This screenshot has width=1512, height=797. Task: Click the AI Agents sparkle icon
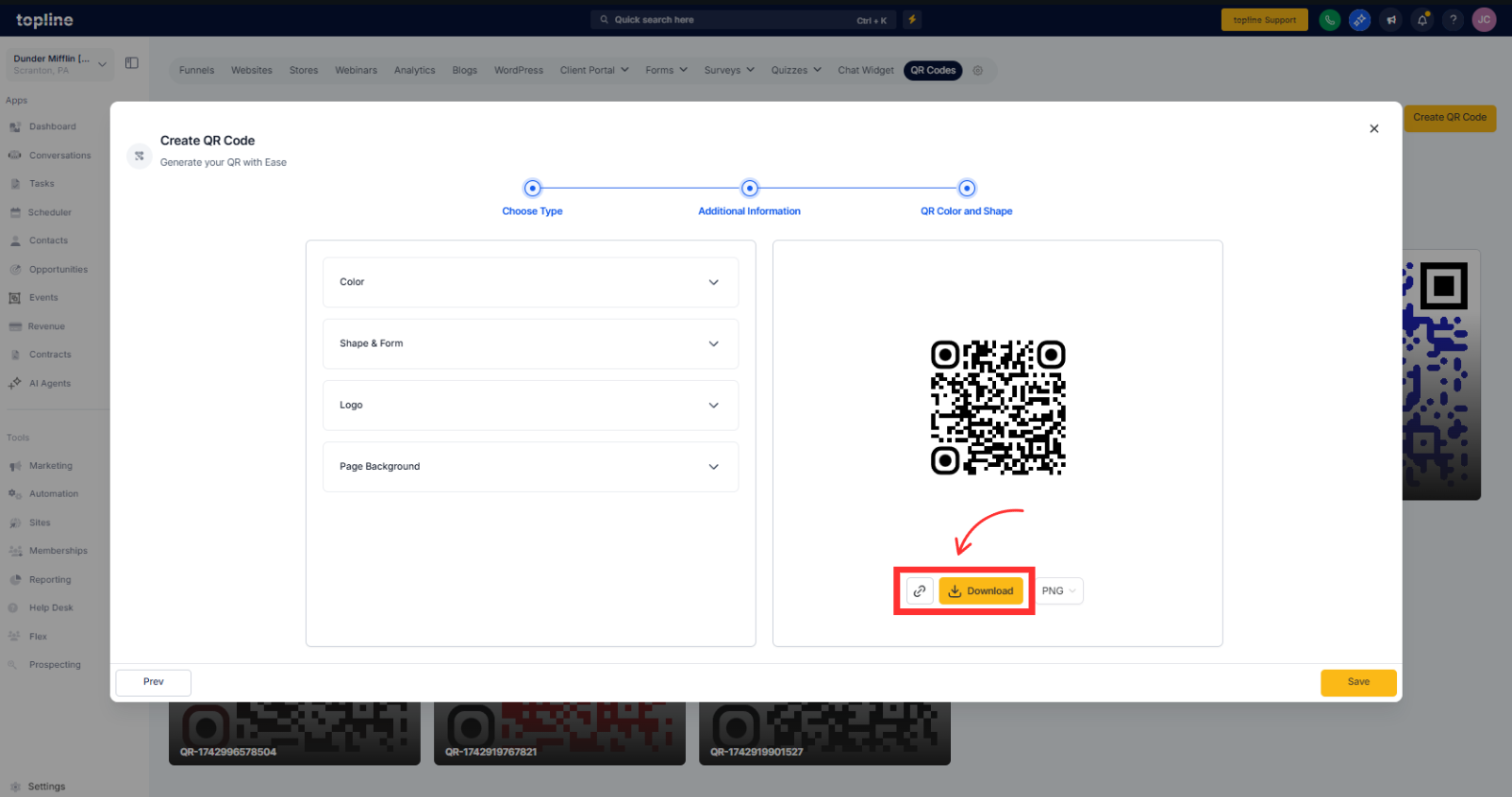pyautogui.click(x=15, y=384)
